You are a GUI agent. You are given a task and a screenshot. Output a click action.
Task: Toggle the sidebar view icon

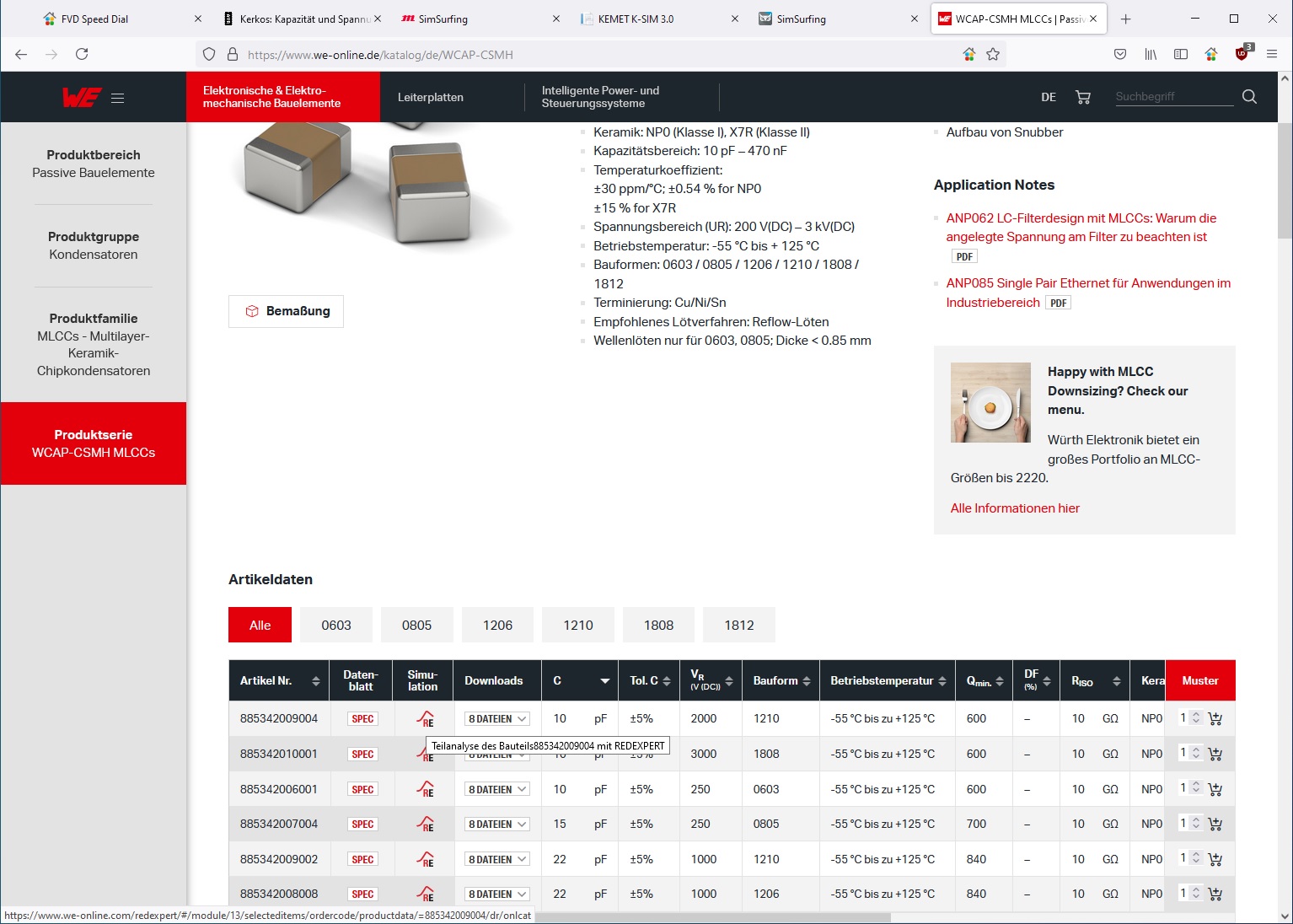coord(1181,54)
